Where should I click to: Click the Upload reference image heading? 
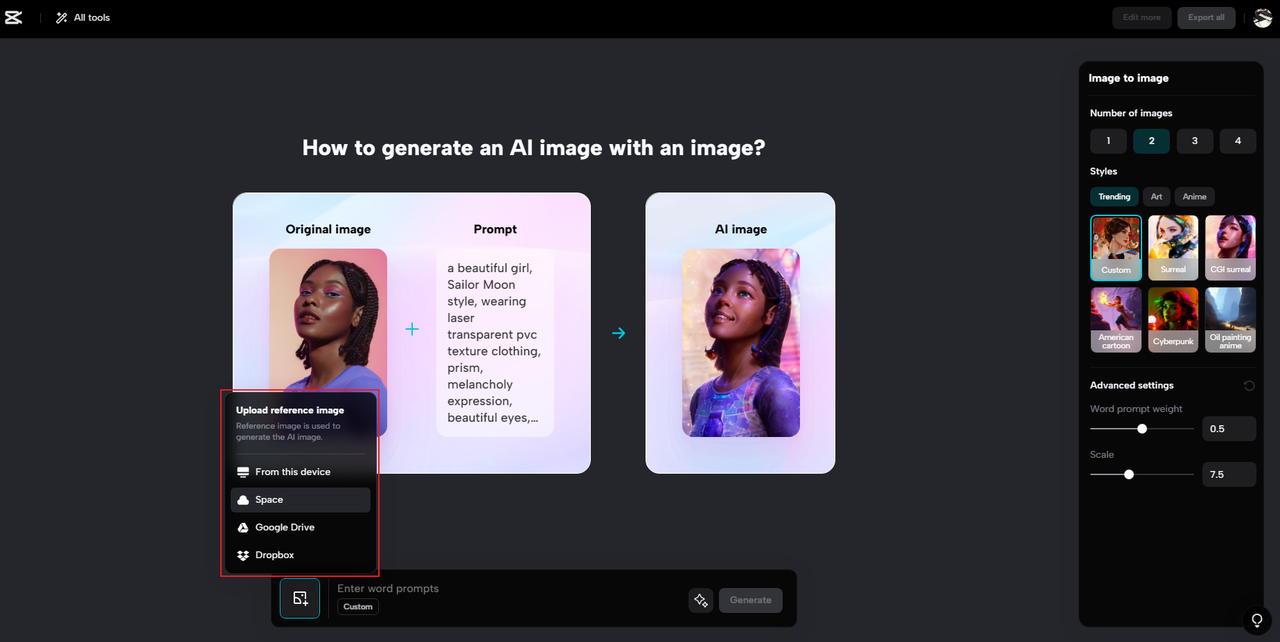(290, 410)
